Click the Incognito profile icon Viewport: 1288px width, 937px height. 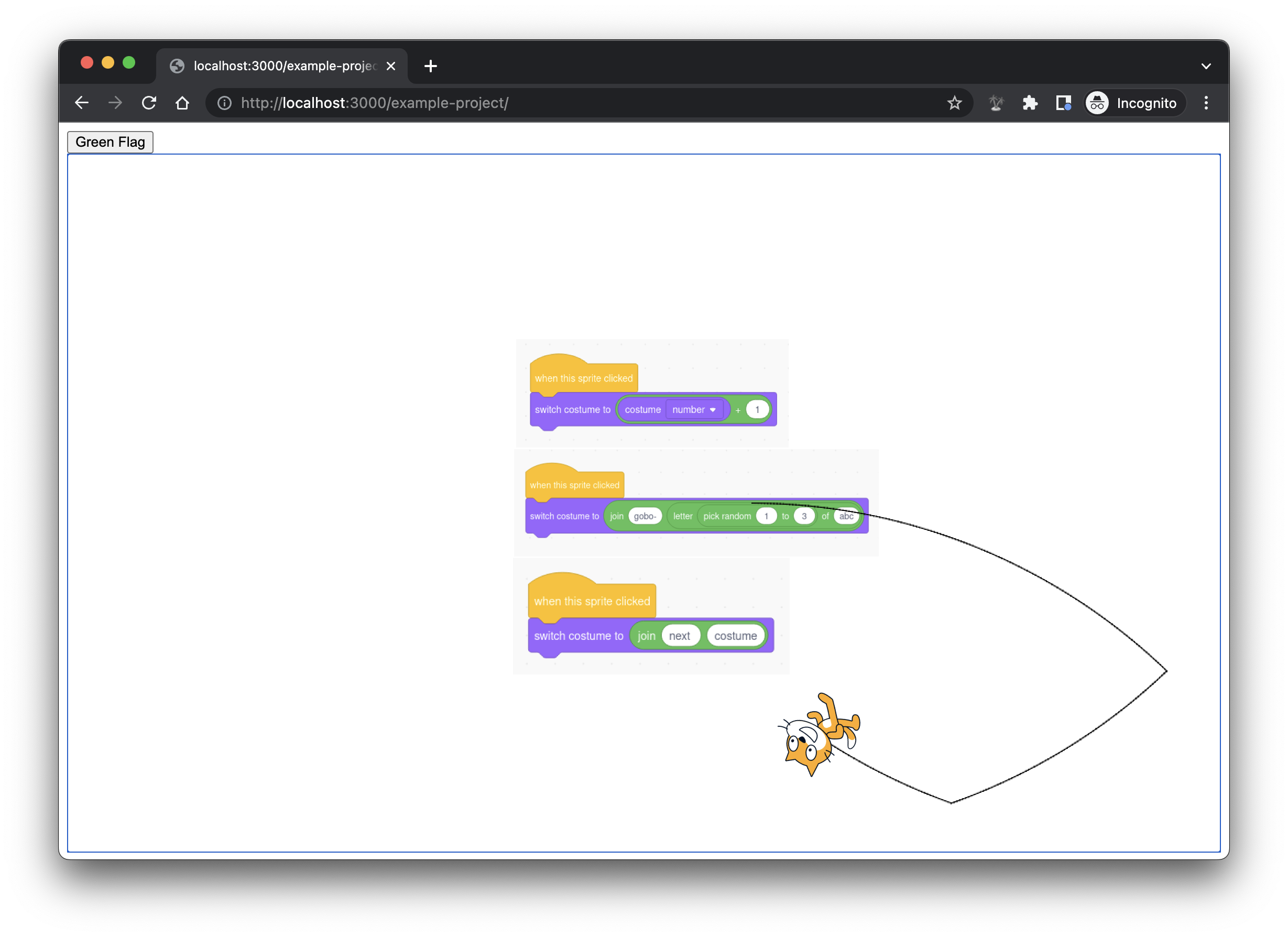click(1097, 103)
